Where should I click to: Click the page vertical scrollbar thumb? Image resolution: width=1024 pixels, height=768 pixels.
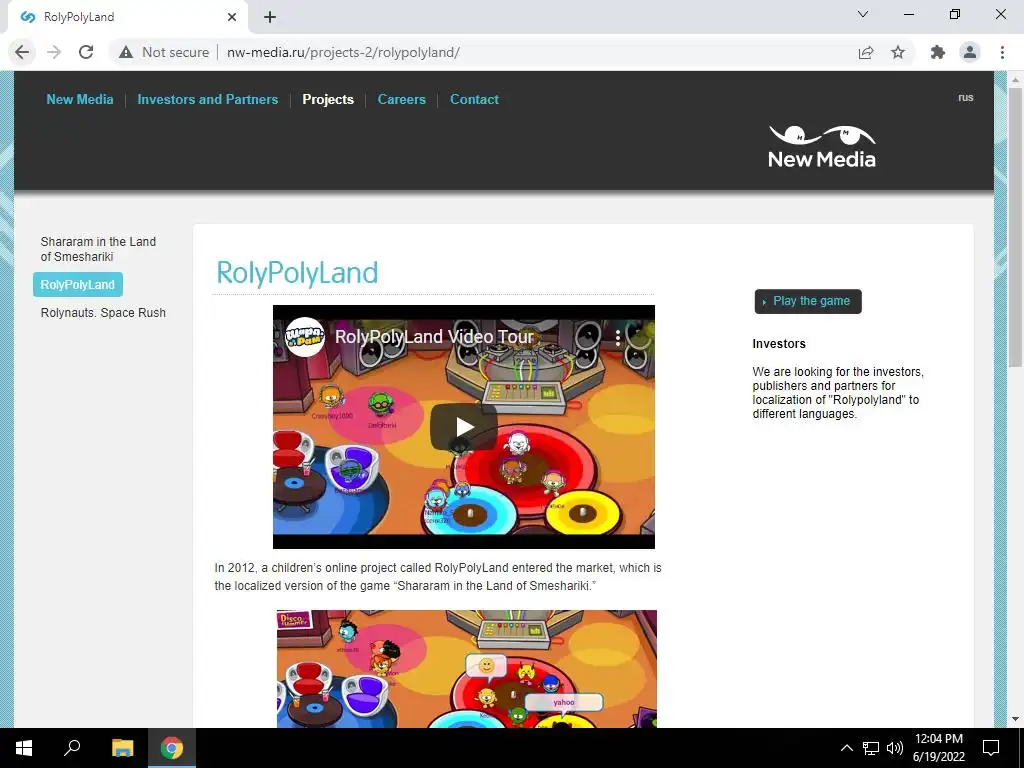[1015, 227]
